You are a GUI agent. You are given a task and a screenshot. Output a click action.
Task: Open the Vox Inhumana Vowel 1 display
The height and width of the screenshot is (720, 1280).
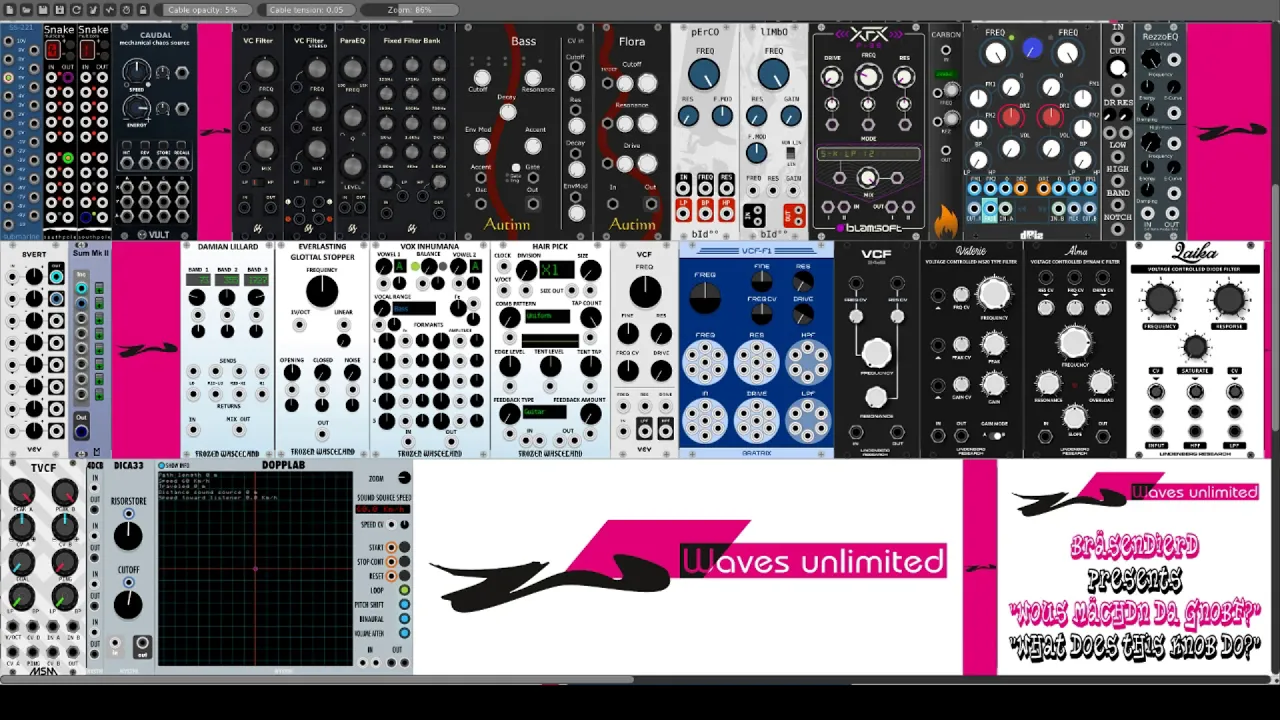coord(399,266)
